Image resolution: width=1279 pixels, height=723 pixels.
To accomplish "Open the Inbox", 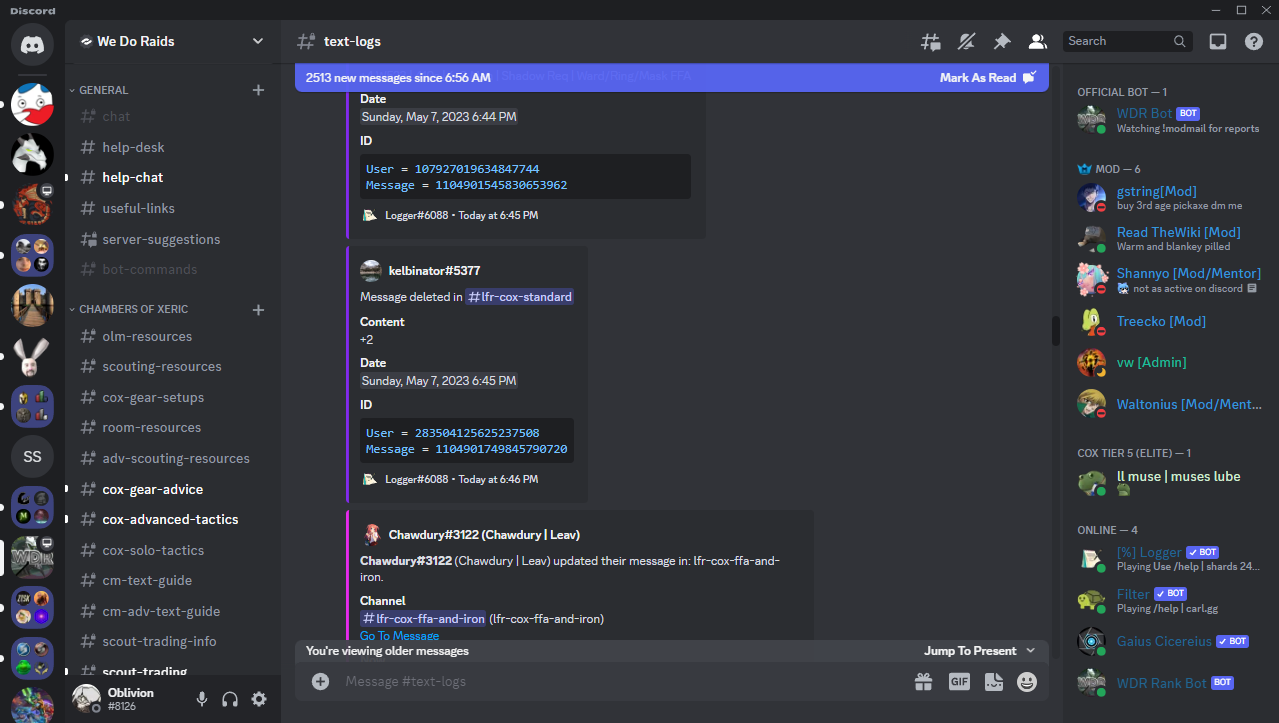I will 1218,42.
